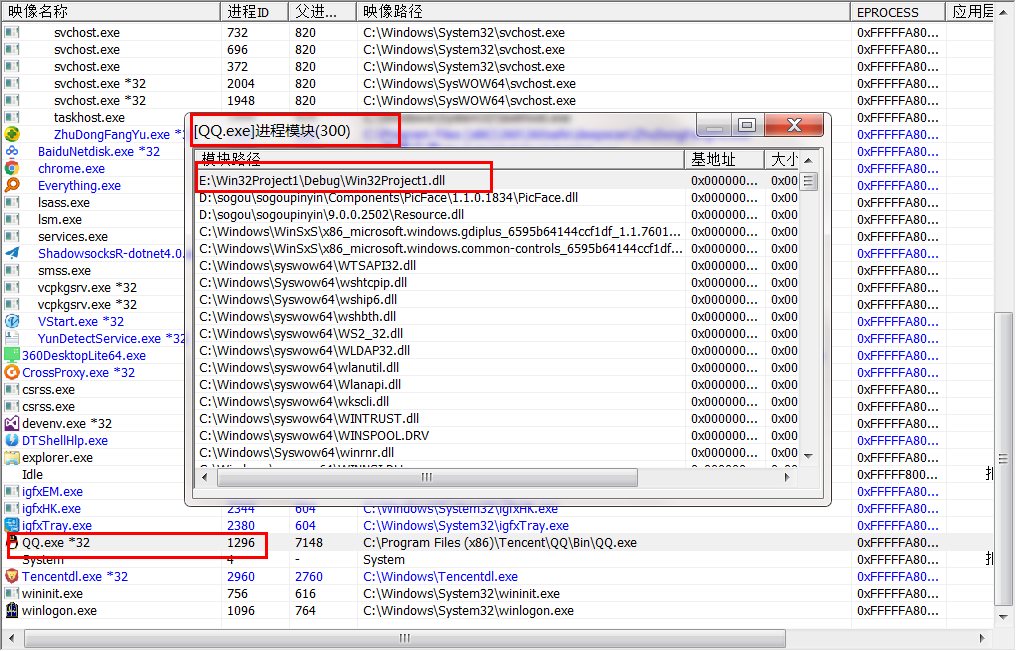Click path C:\Windows\Tencentdl.exe
Image resolution: width=1016 pixels, height=651 pixels.
tap(441, 577)
